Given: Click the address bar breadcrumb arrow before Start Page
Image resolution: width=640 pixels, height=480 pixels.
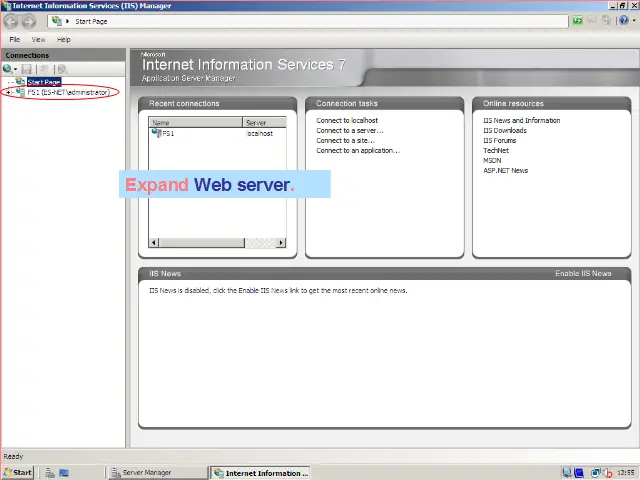Looking at the screenshot, I should [x=67, y=21].
